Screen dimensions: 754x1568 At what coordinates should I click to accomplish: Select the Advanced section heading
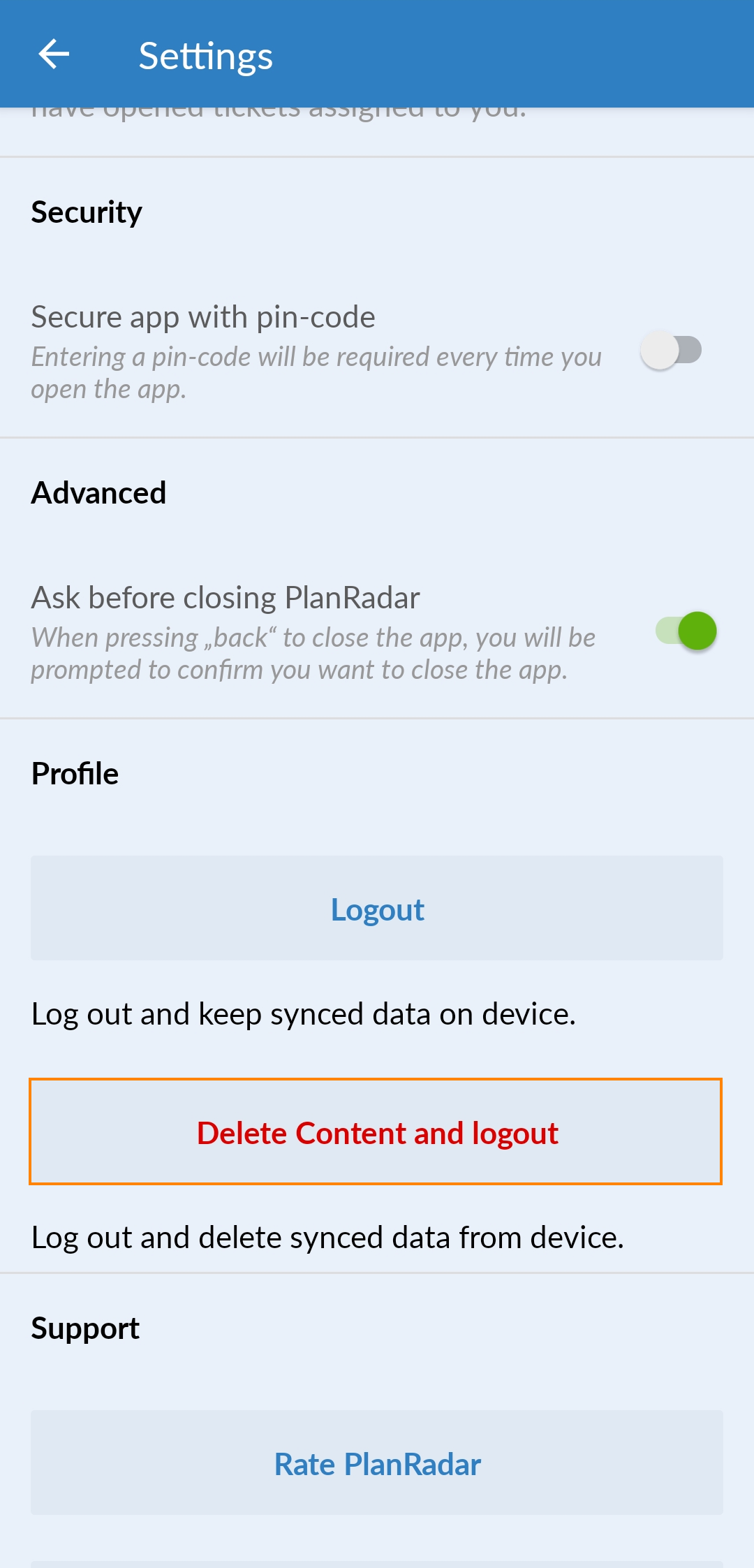(x=98, y=493)
